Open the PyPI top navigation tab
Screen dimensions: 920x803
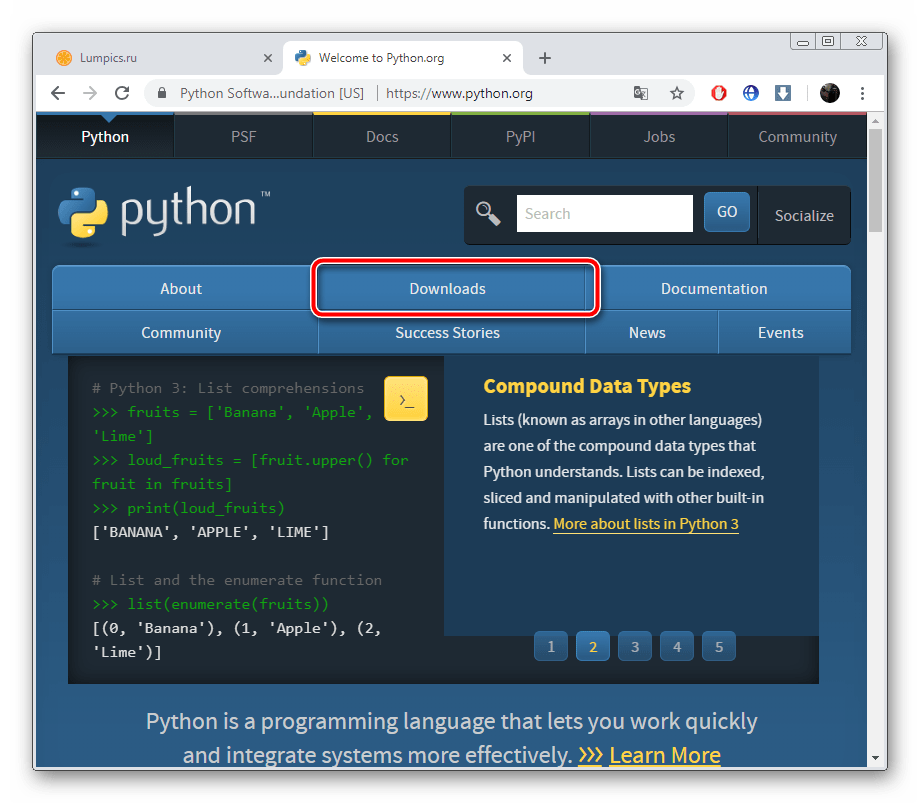[520, 137]
